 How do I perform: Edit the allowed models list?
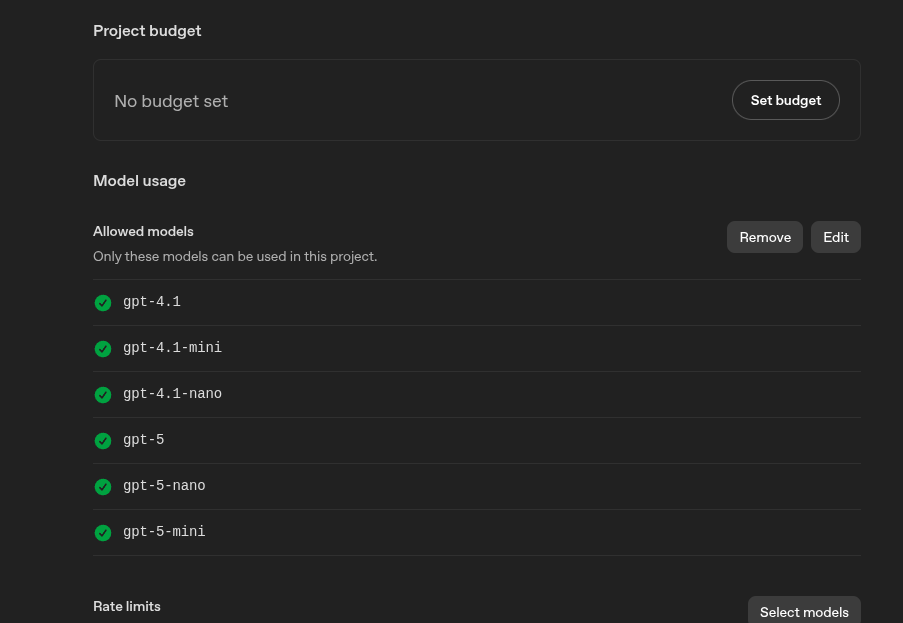835,237
